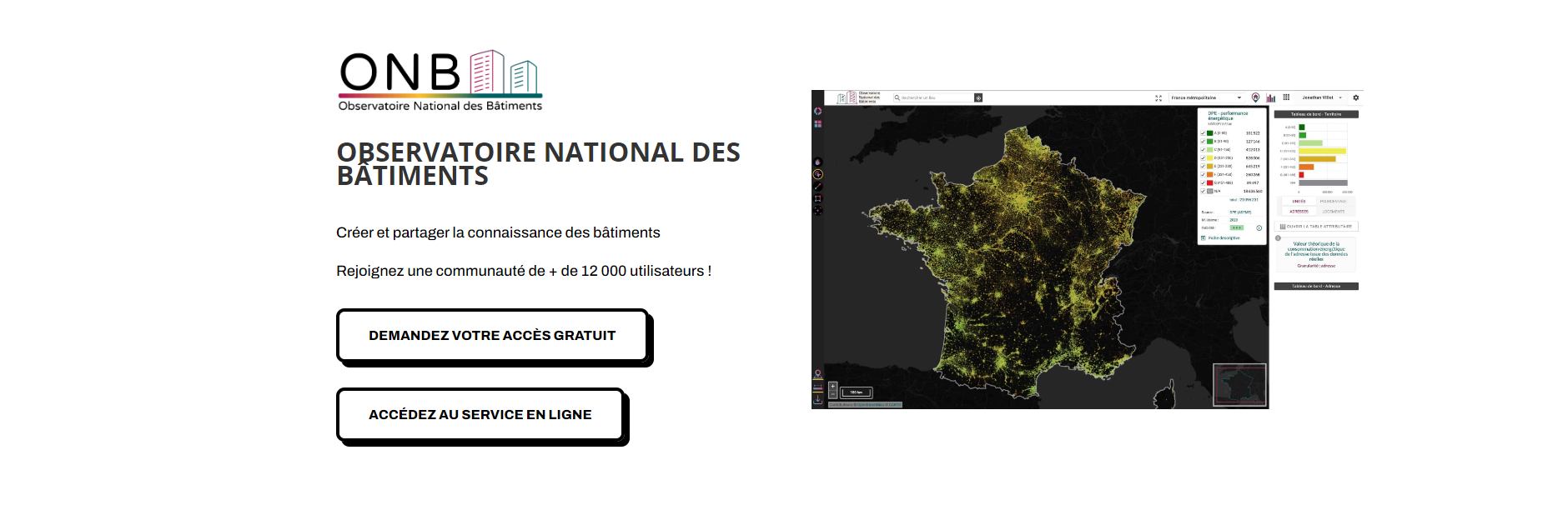Select the 'Pourcentage' tab under chart

(x=1333, y=201)
